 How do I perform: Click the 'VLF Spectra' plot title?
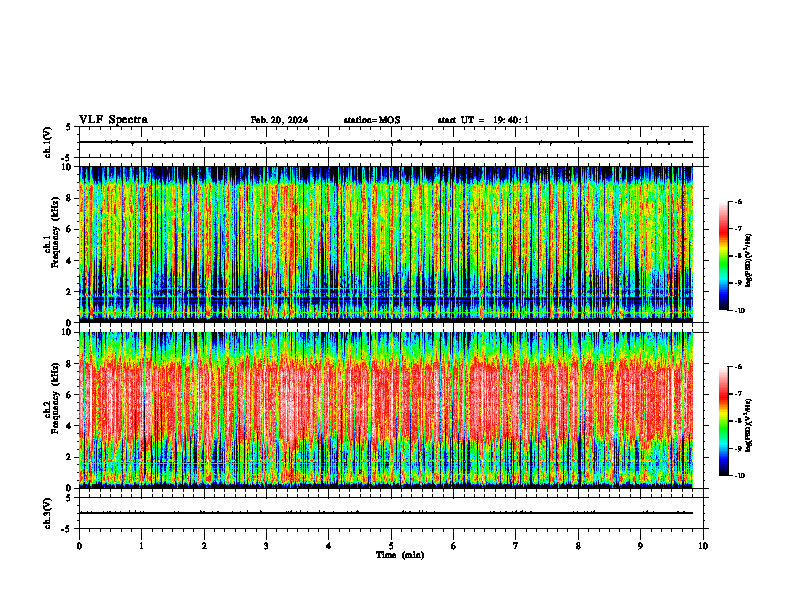point(113,120)
